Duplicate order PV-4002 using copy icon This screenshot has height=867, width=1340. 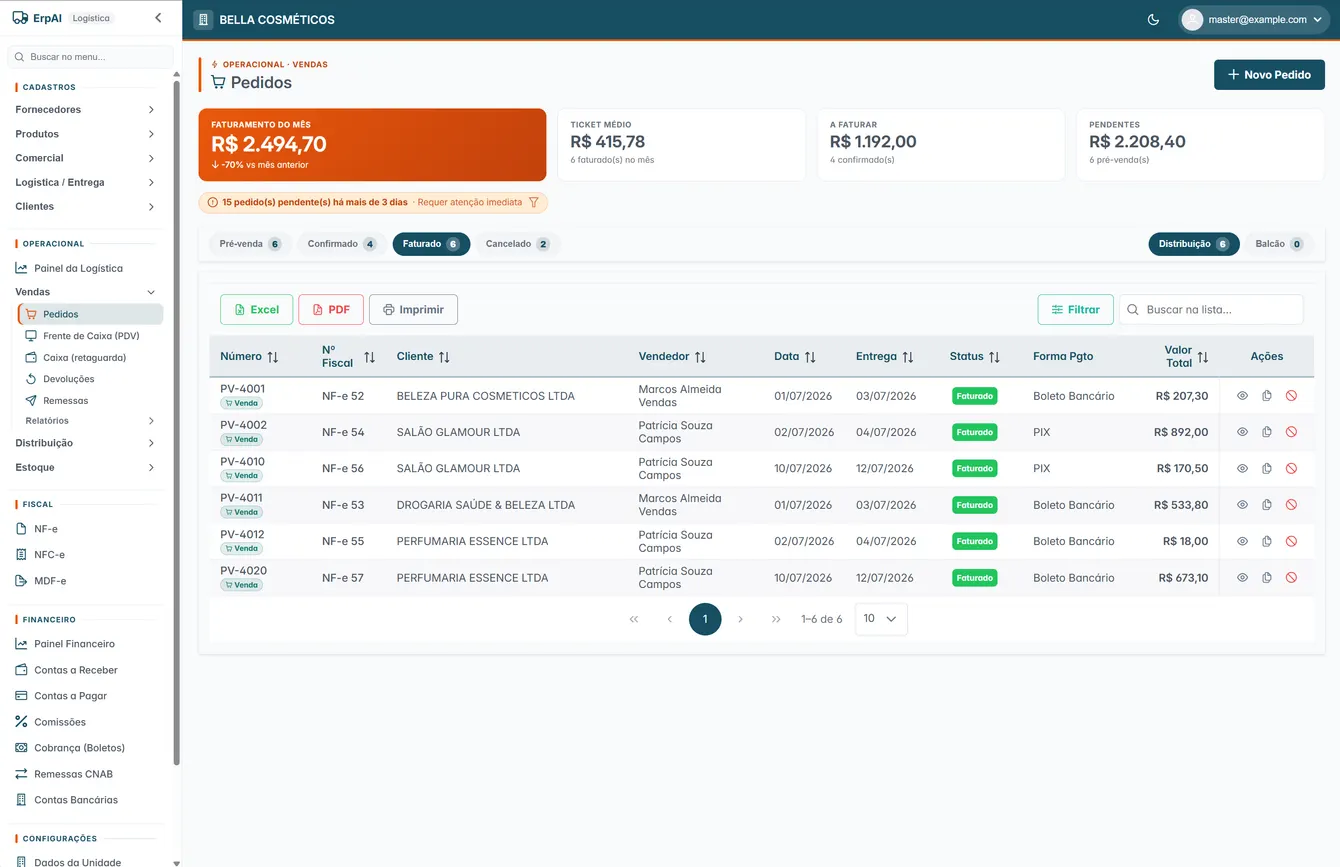tap(1267, 432)
